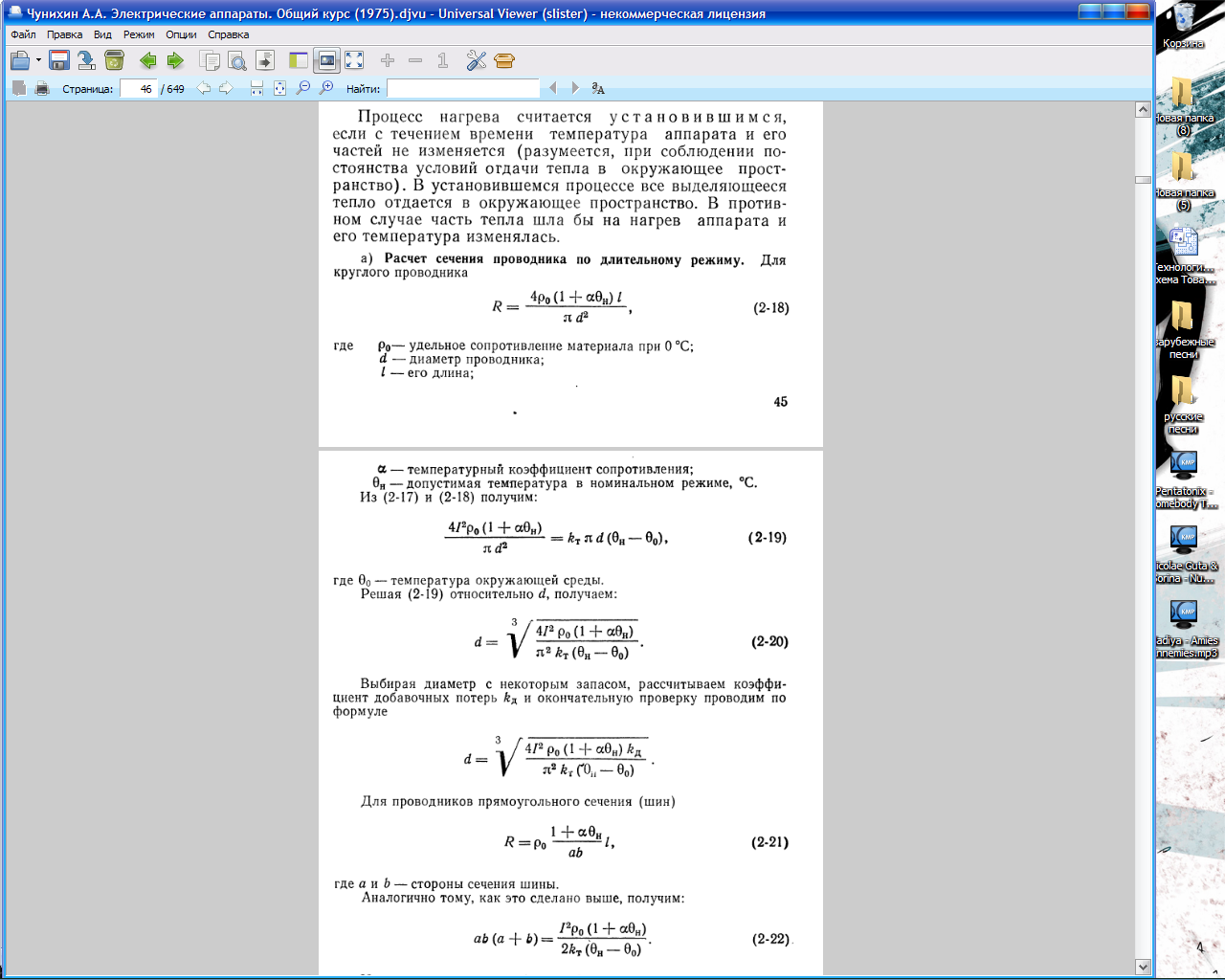Fit page to width icon
The height and width of the screenshot is (980, 1225).
click(256, 88)
